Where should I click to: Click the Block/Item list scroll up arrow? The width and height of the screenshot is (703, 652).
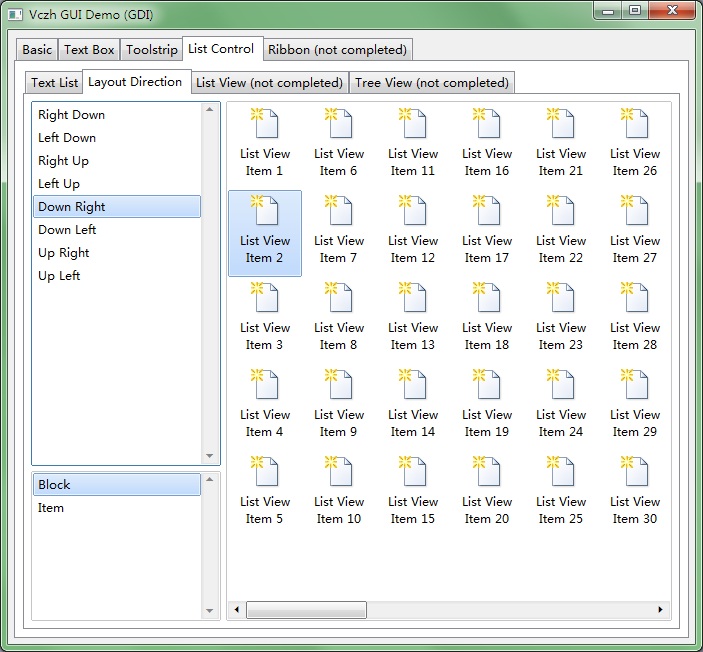(x=209, y=479)
